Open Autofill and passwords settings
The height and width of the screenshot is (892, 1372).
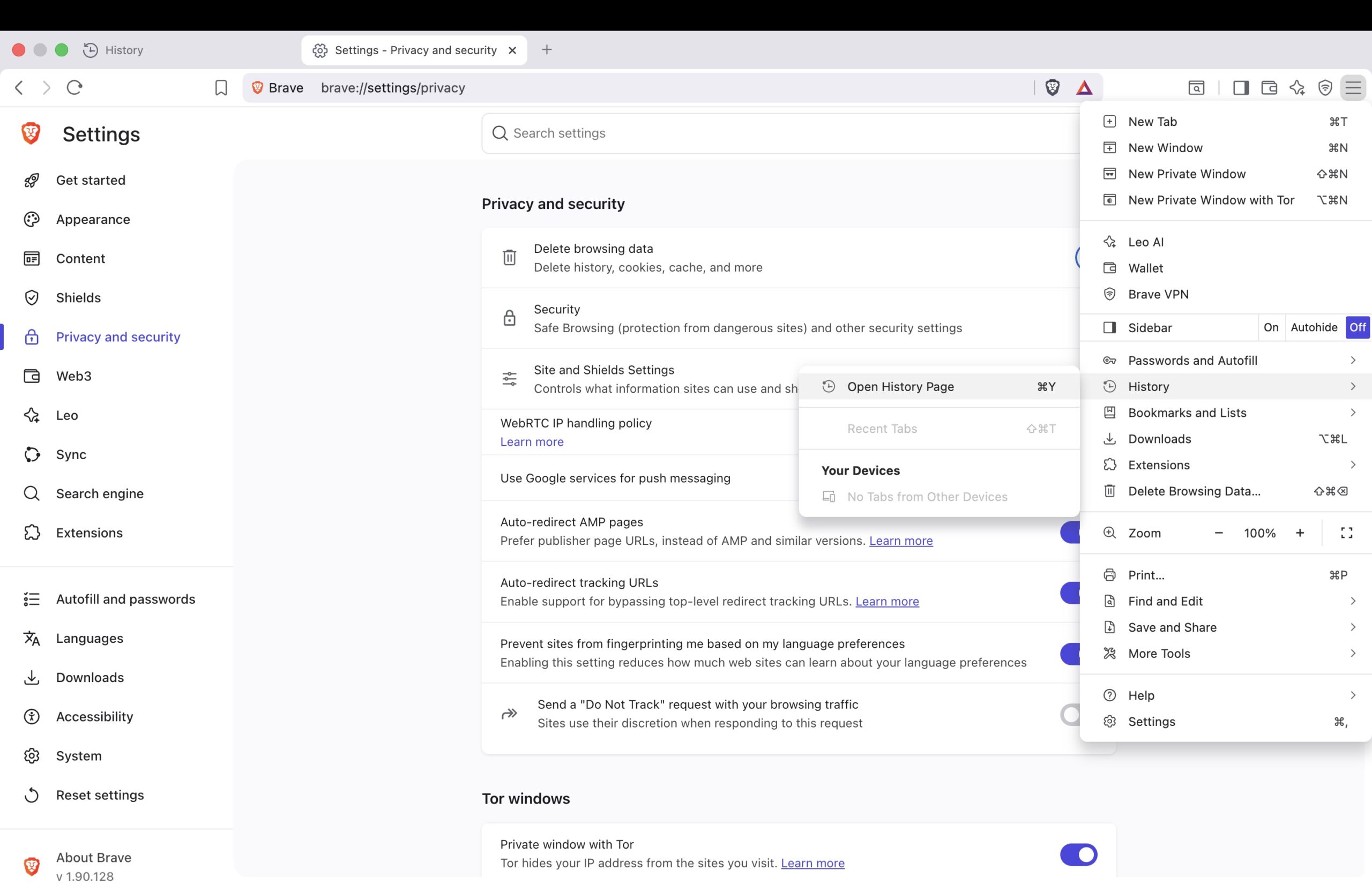117,599
